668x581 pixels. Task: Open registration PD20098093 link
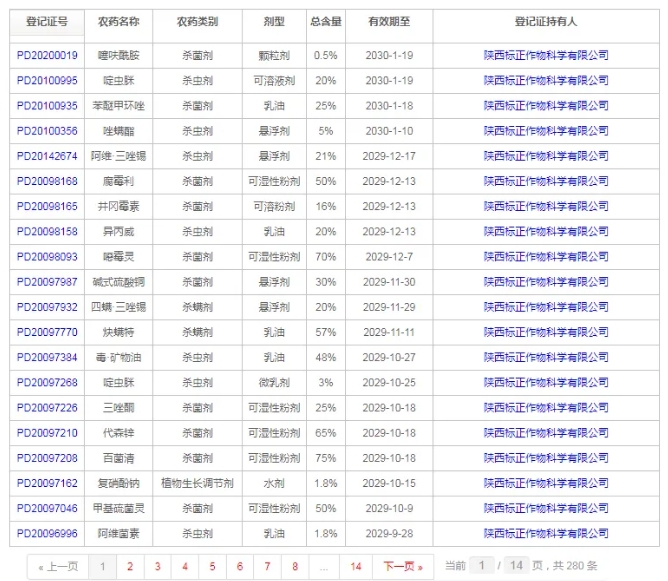pyautogui.click(x=47, y=256)
